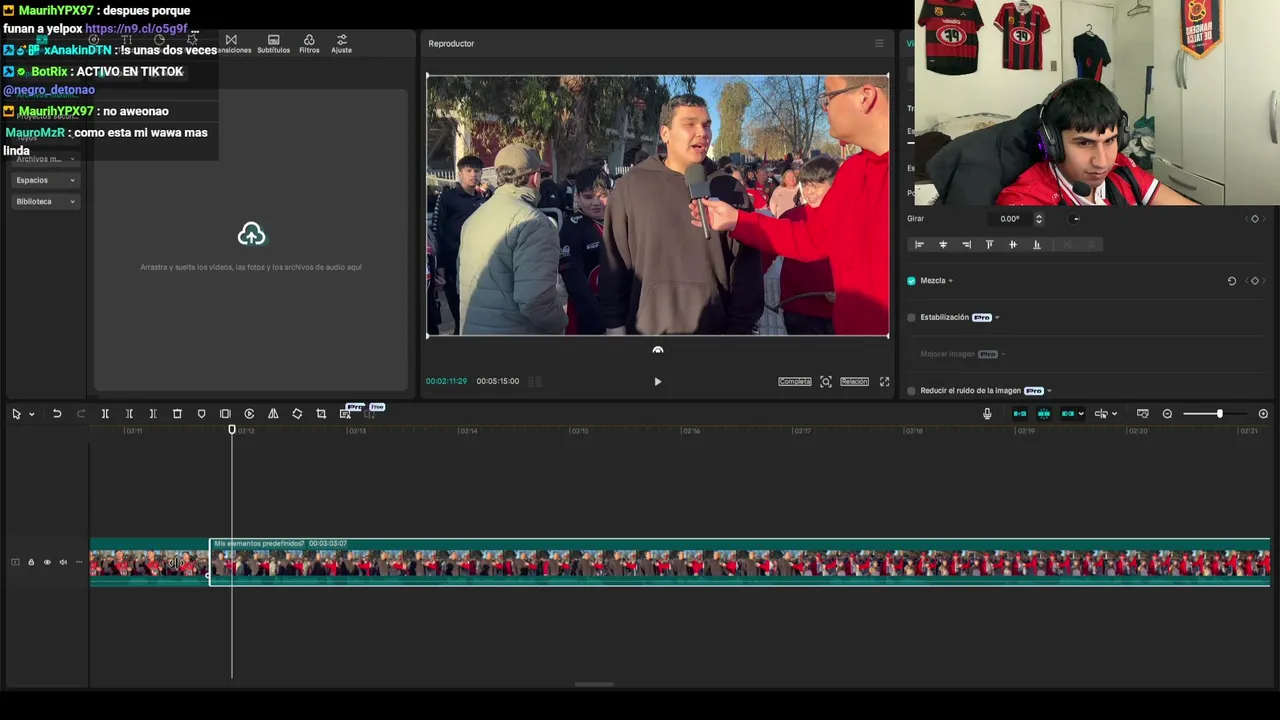
Task: Start voiceover recording with microphone
Action: pyautogui.click(x=987, y=414)
